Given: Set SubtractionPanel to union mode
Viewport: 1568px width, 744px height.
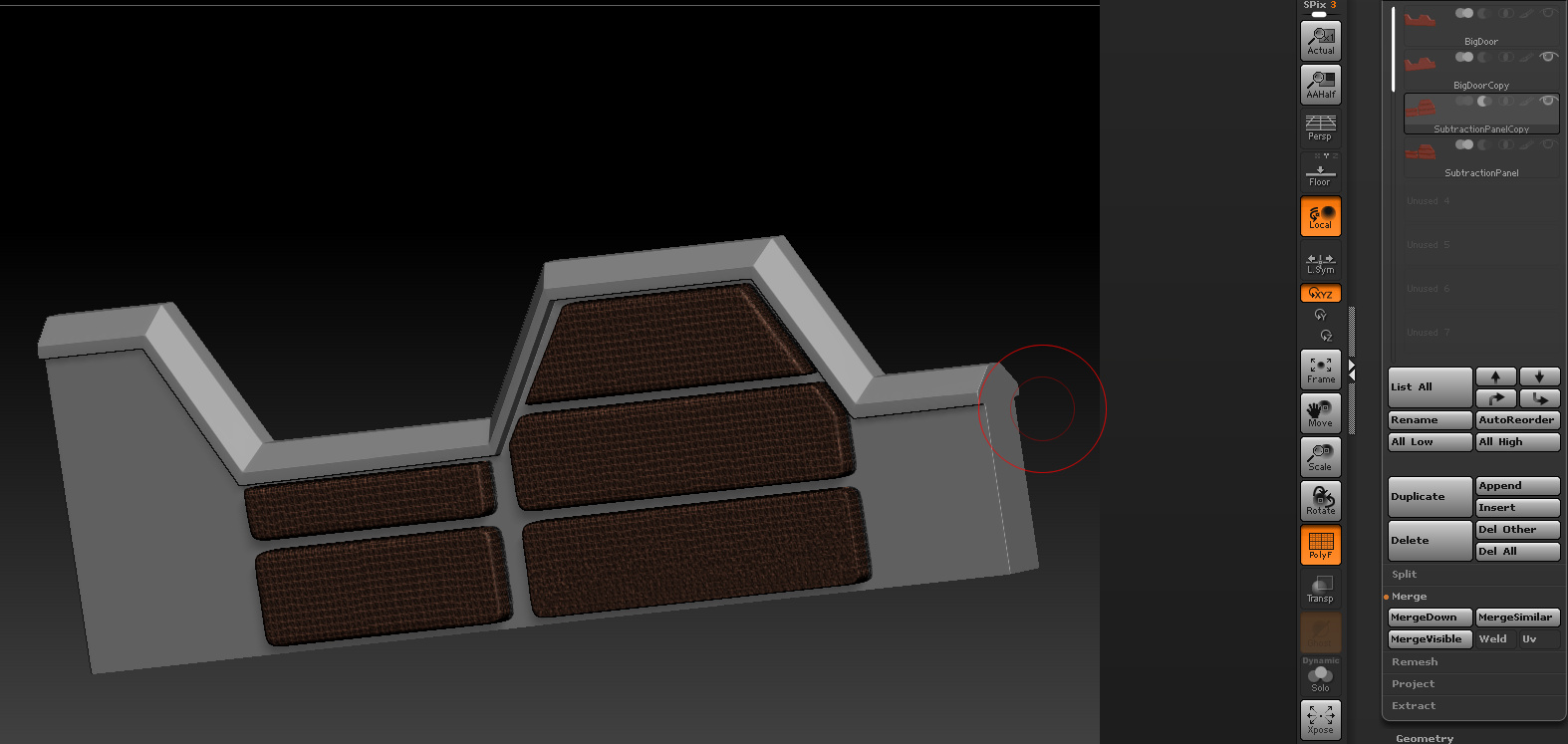Looking at the screenshot, I should [1464, 144].
